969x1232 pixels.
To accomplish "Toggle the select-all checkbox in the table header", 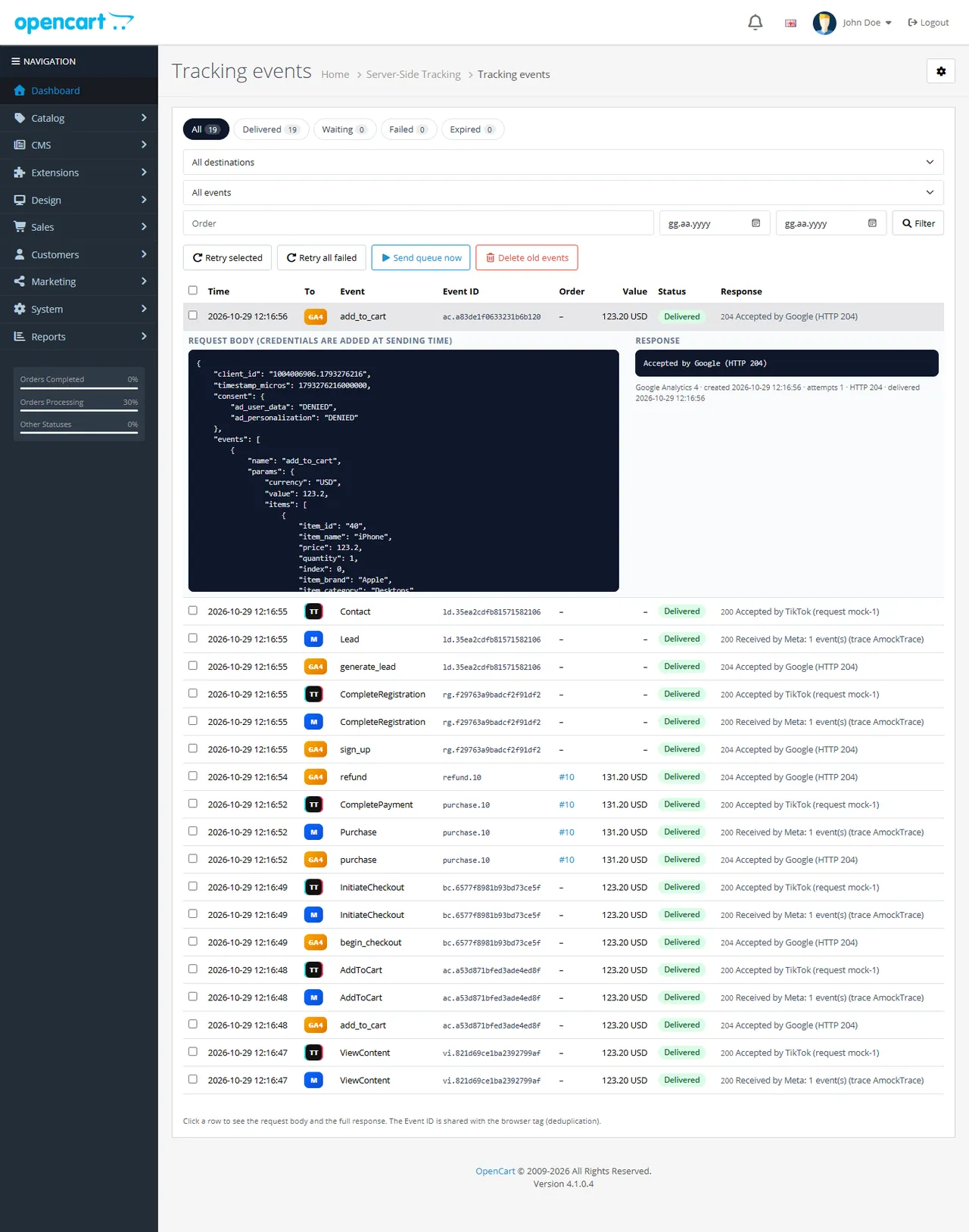I will point(193,291).
